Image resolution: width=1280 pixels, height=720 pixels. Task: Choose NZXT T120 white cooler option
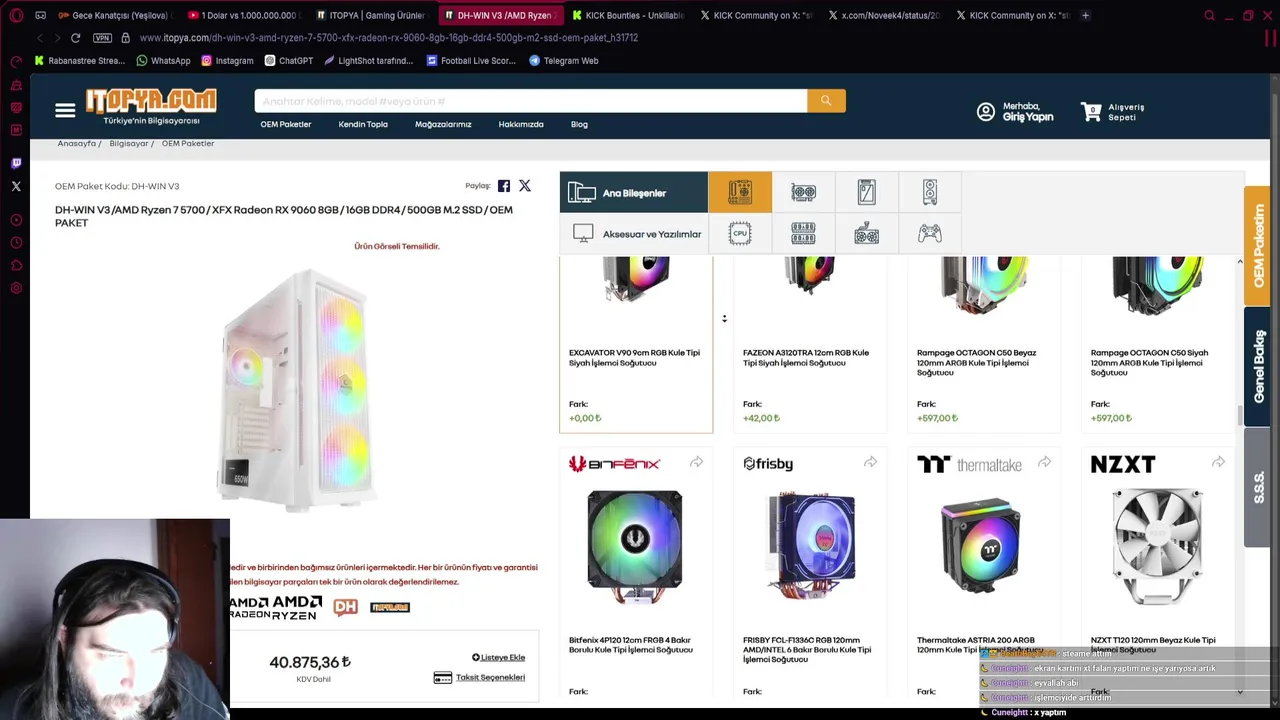[1158, 572]
